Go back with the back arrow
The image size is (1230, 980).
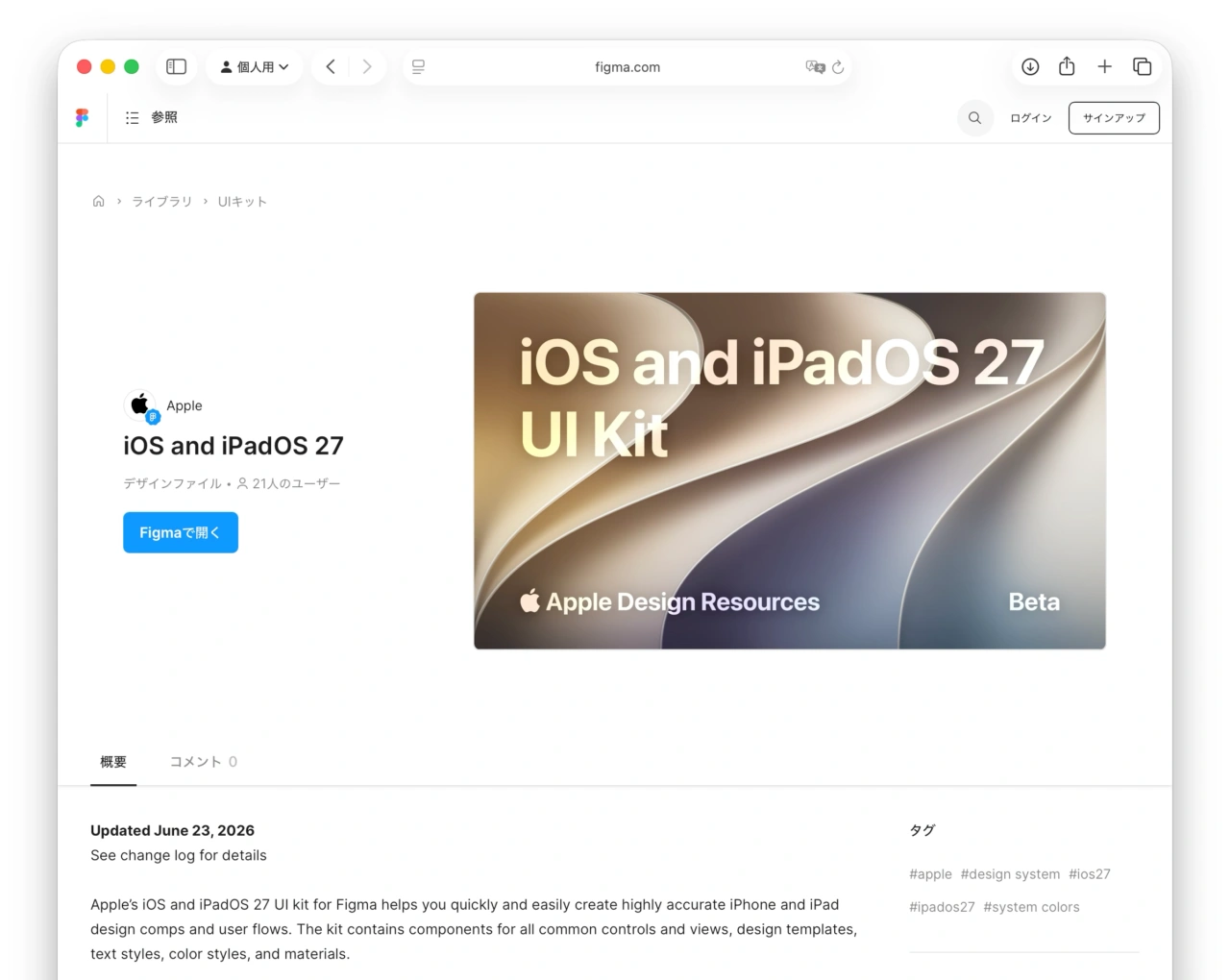(331, 66)
